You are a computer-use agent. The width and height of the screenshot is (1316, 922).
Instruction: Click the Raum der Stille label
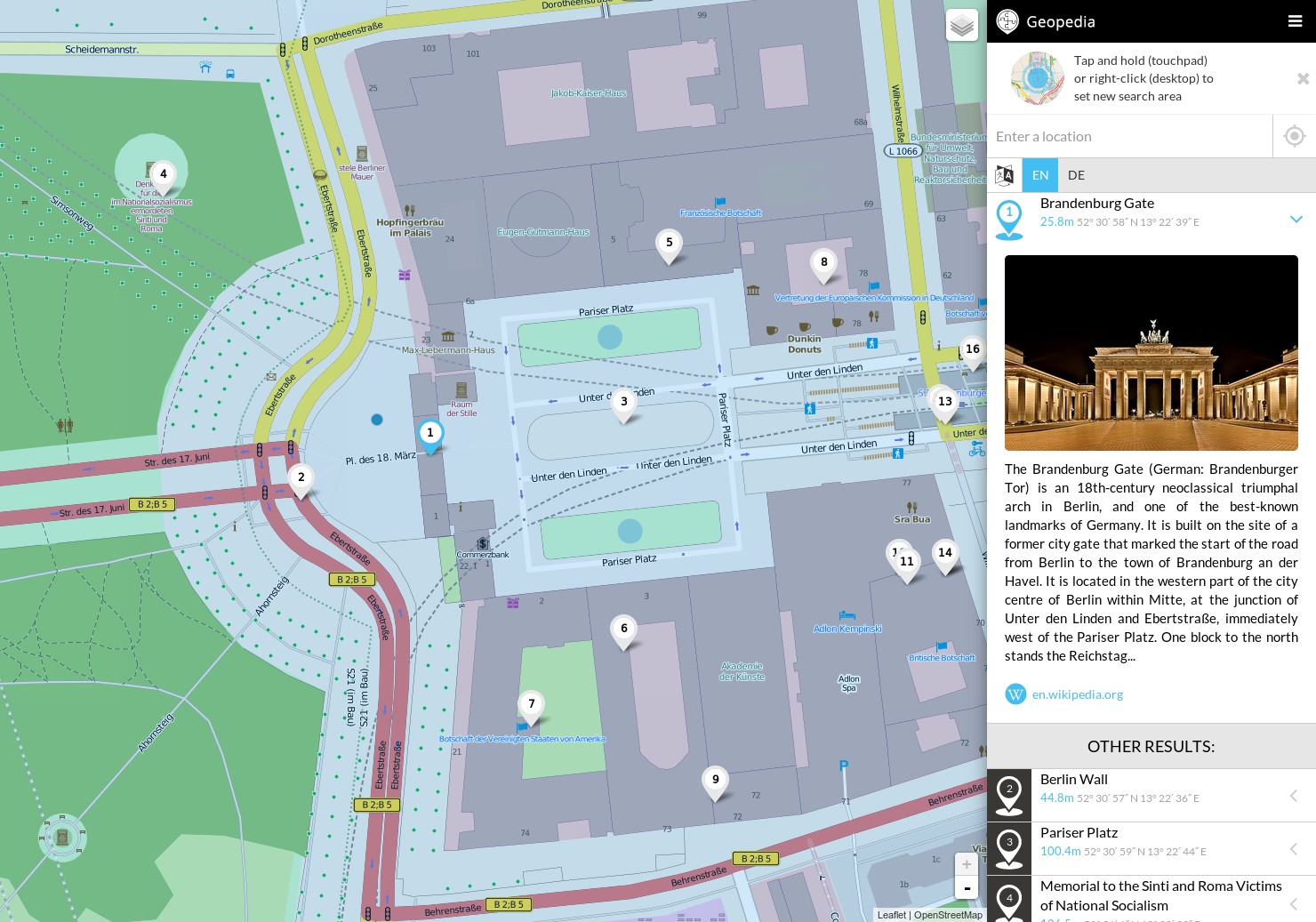coord(461,409)
